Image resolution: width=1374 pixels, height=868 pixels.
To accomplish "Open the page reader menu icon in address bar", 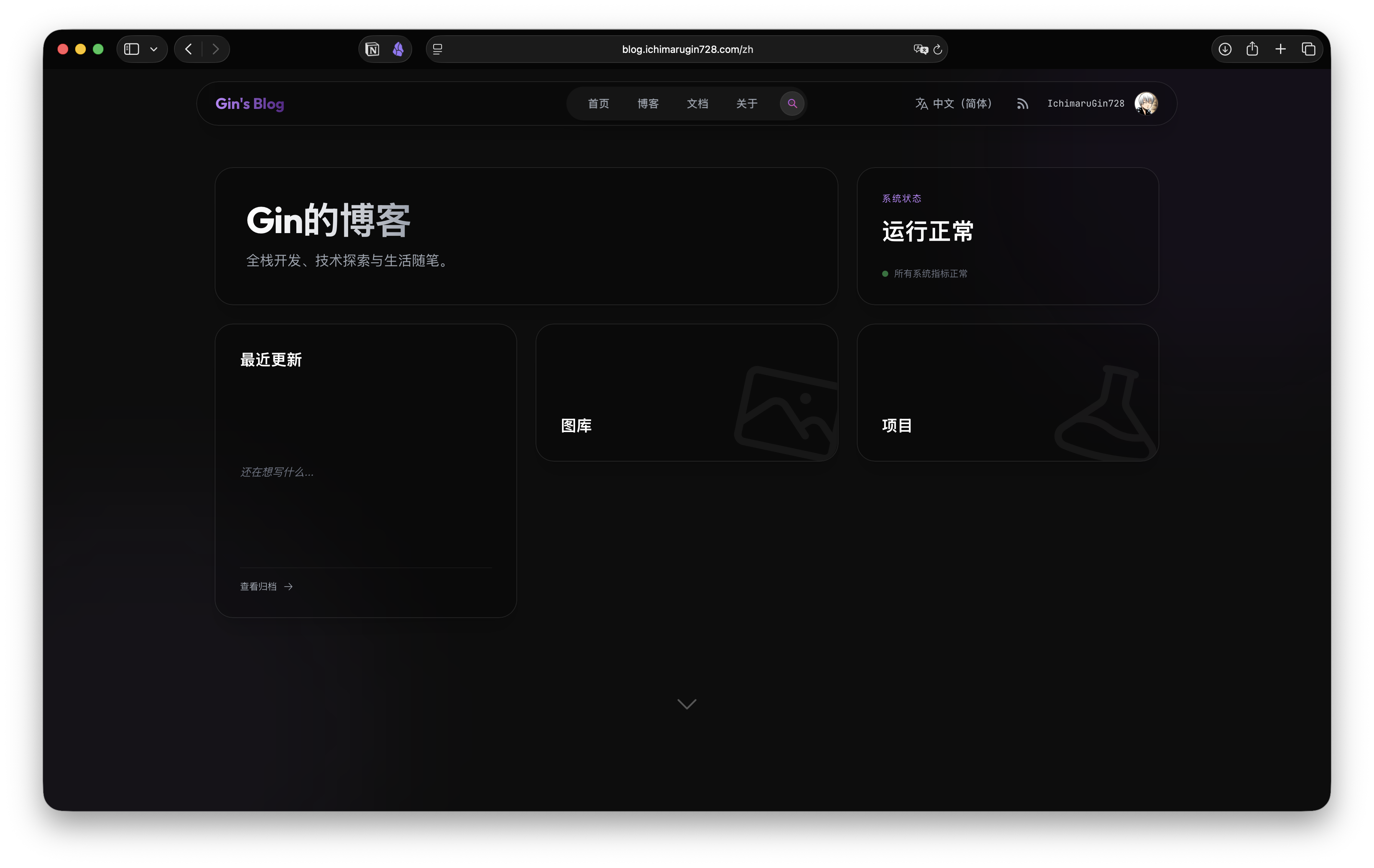I will pos(438,49).
